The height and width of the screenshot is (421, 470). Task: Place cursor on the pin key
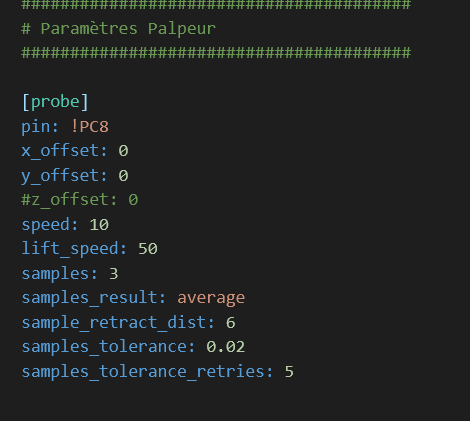click(36, 127)
